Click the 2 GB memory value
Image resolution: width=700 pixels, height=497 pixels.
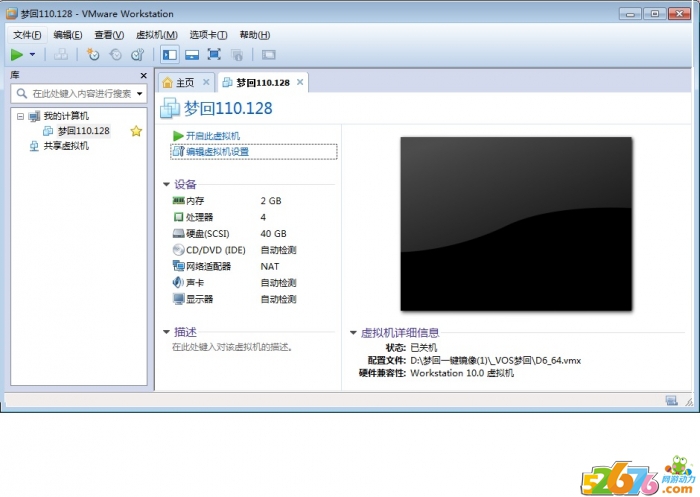pyautogui.click(x=271, y=201)
